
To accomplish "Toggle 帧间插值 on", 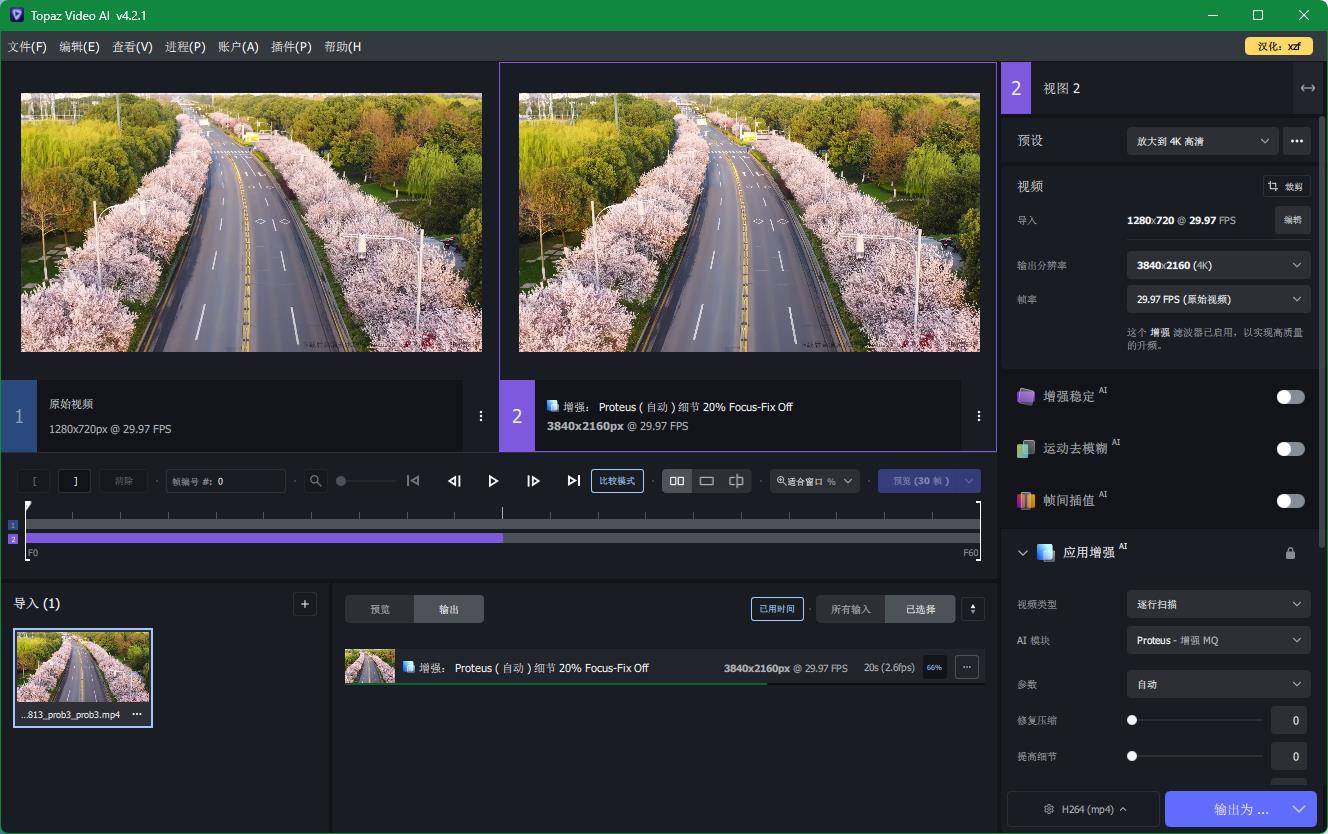I will tap(1290, 501).
